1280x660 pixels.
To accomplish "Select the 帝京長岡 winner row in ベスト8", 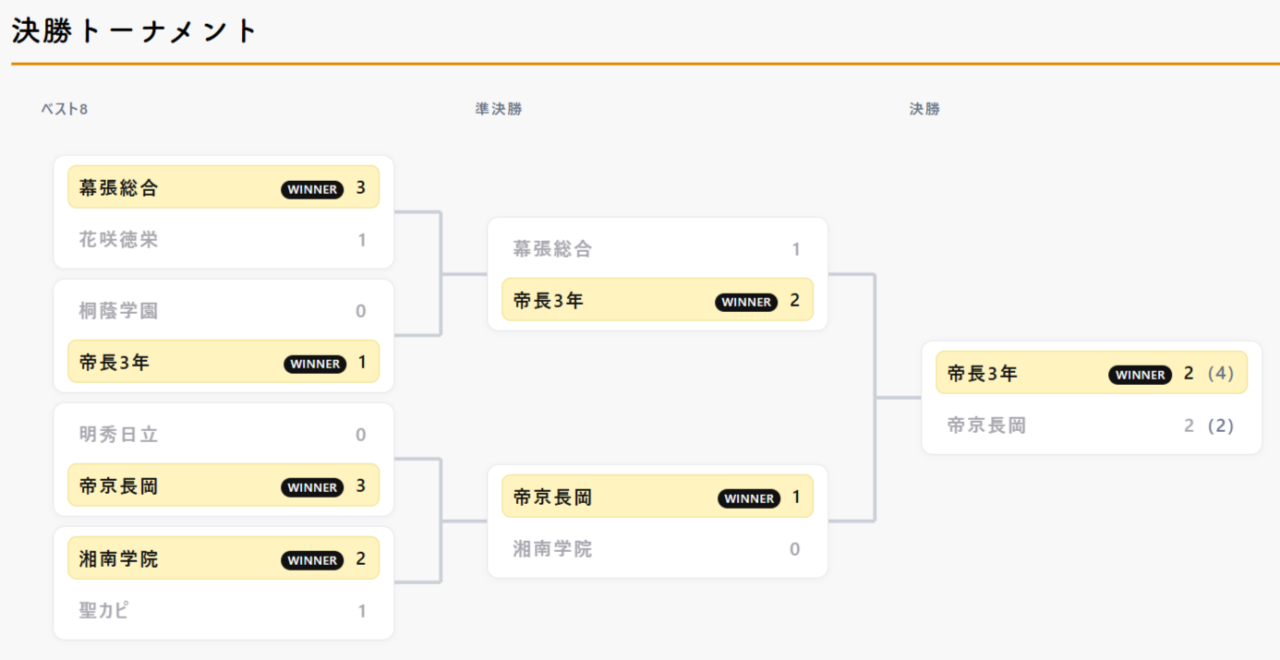I will pos(223,487).
